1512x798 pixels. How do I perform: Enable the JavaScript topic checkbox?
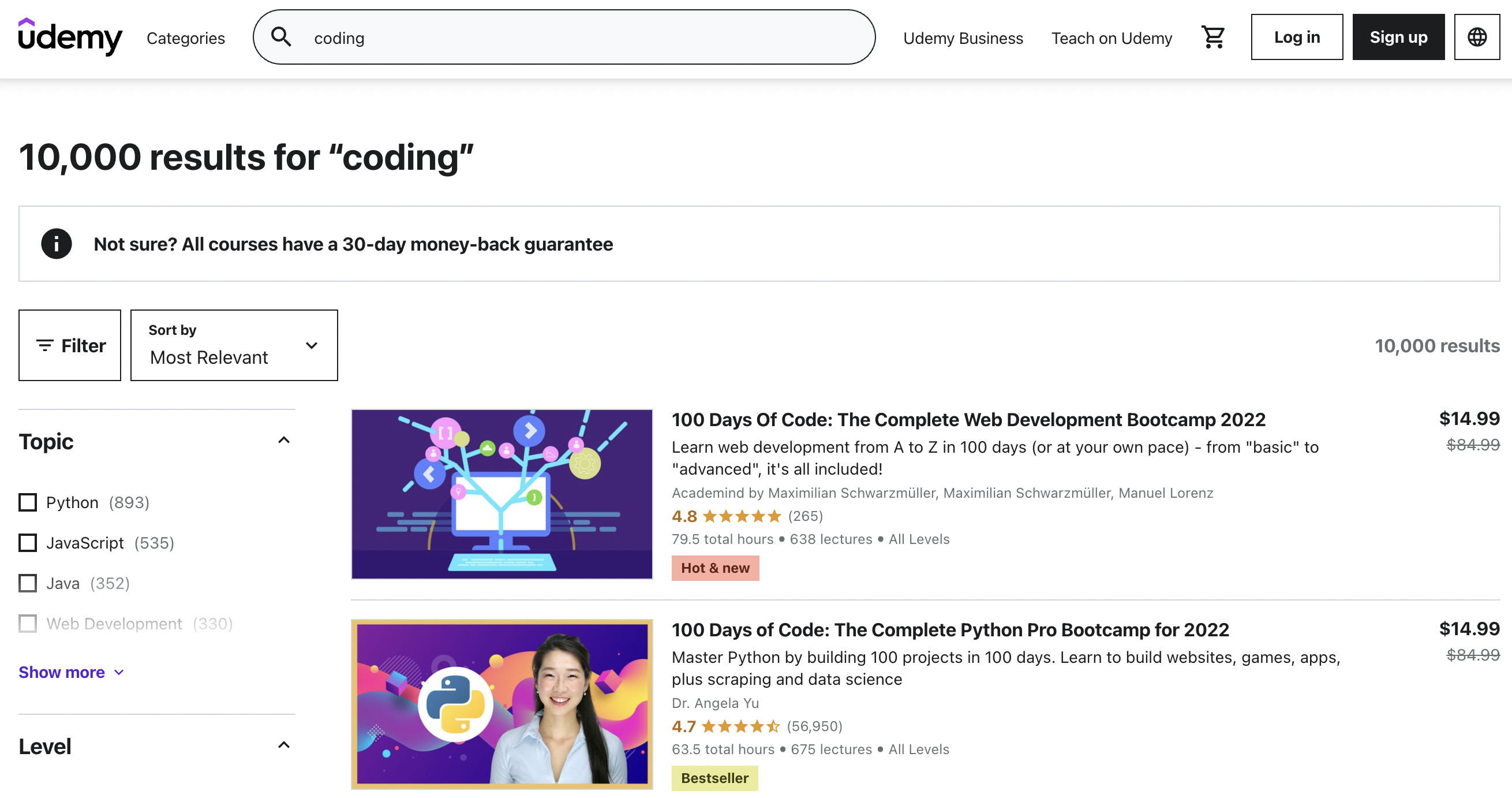point(27,543)
